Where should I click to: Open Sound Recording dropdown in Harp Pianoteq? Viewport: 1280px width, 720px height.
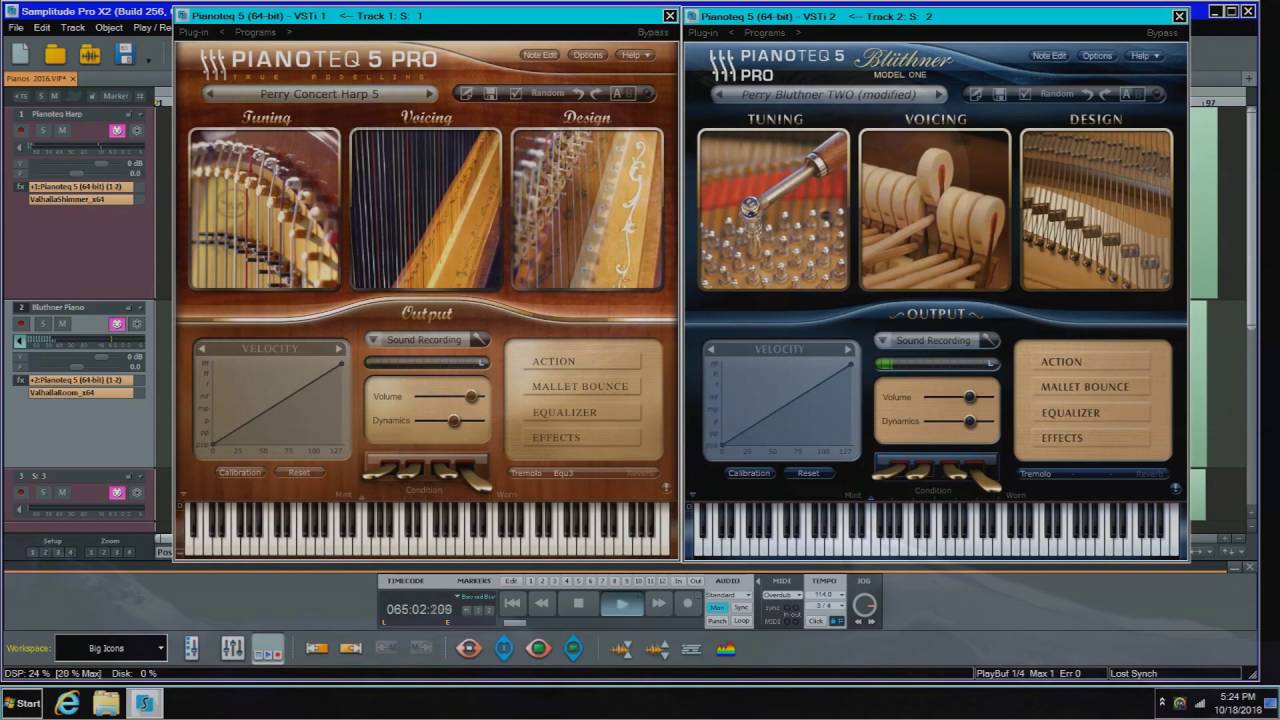coord(426,340)
